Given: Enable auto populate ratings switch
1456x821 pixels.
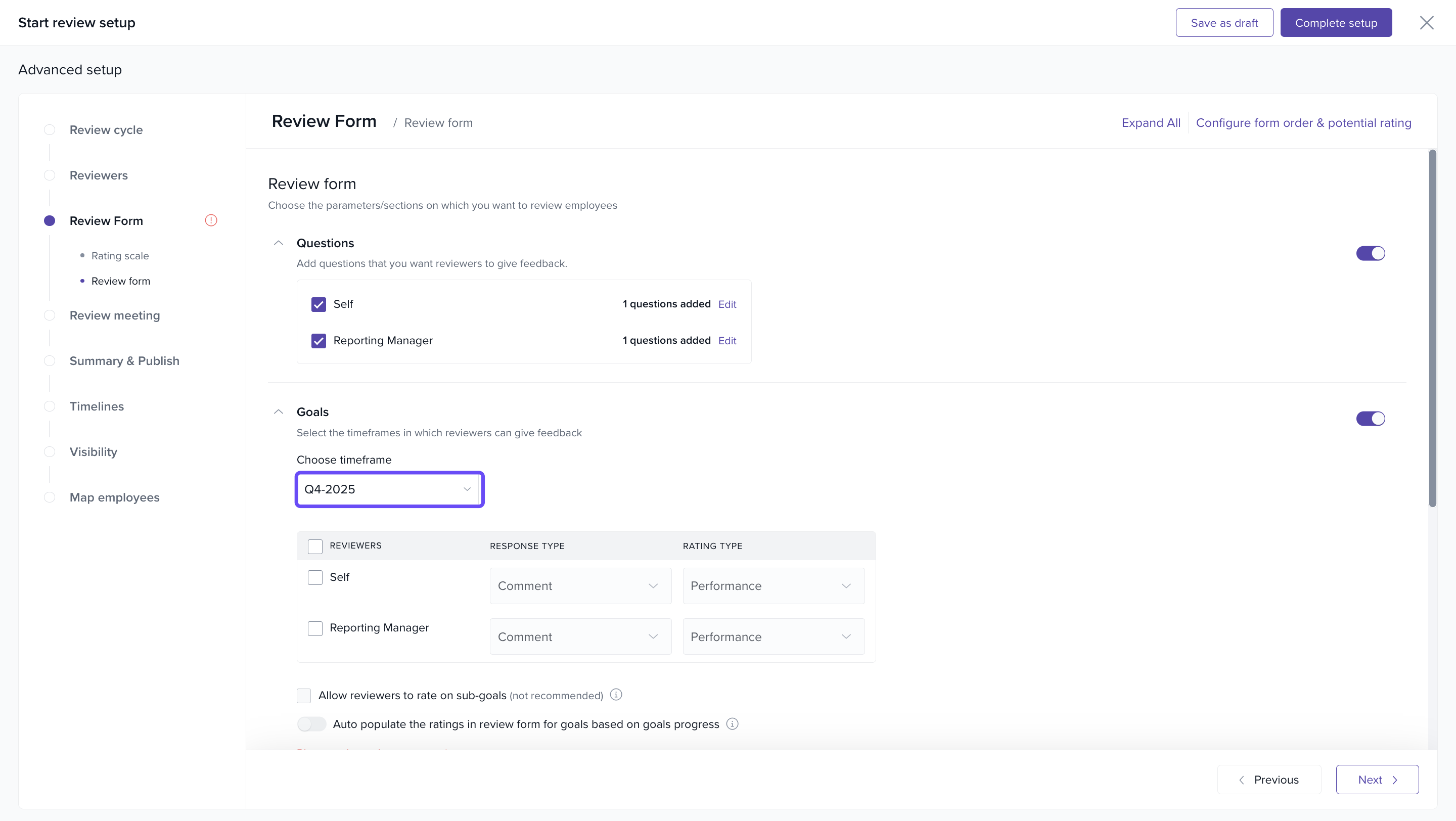Looking at the screenshot, I should 311,724.
